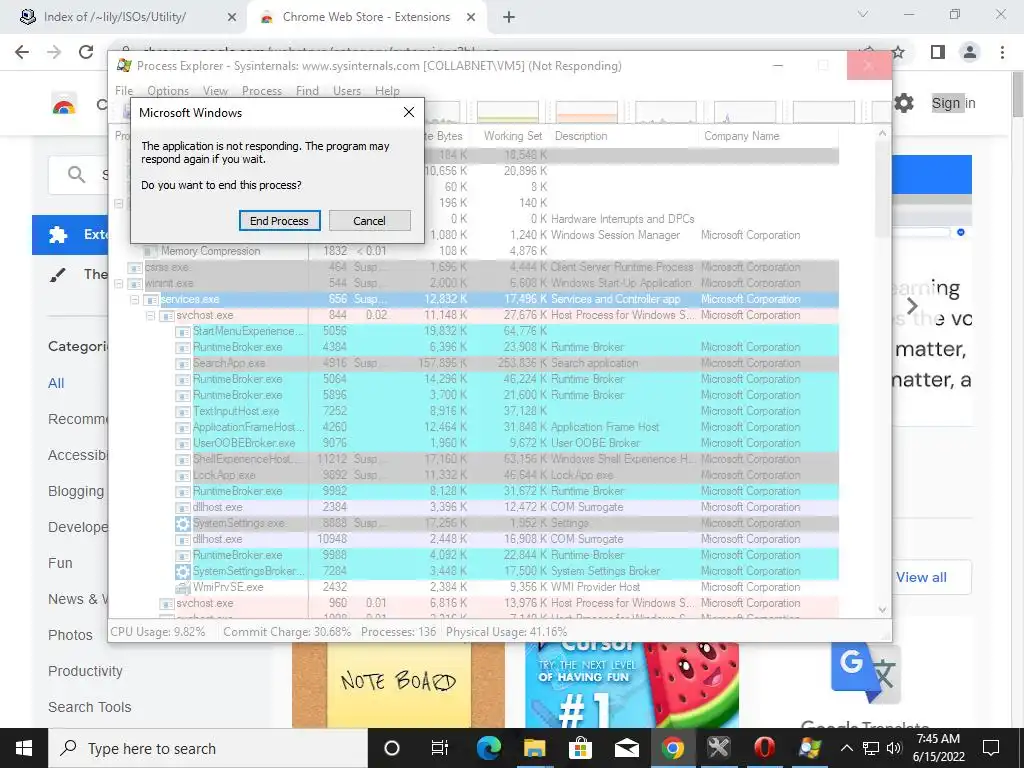Sort by the Working Set column header

(x=513, y=136)
